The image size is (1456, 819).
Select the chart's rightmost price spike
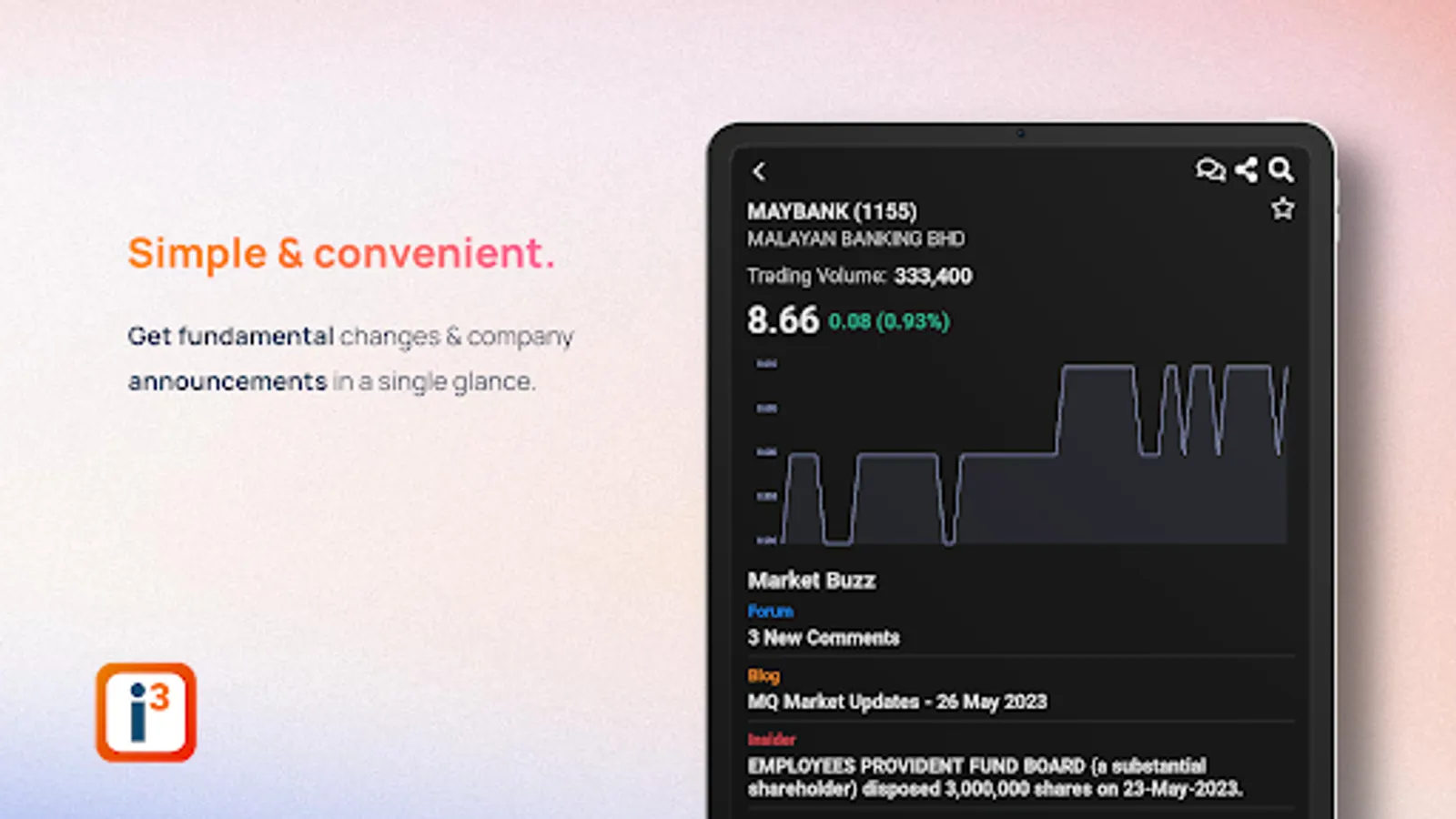tap(1283, 409)
